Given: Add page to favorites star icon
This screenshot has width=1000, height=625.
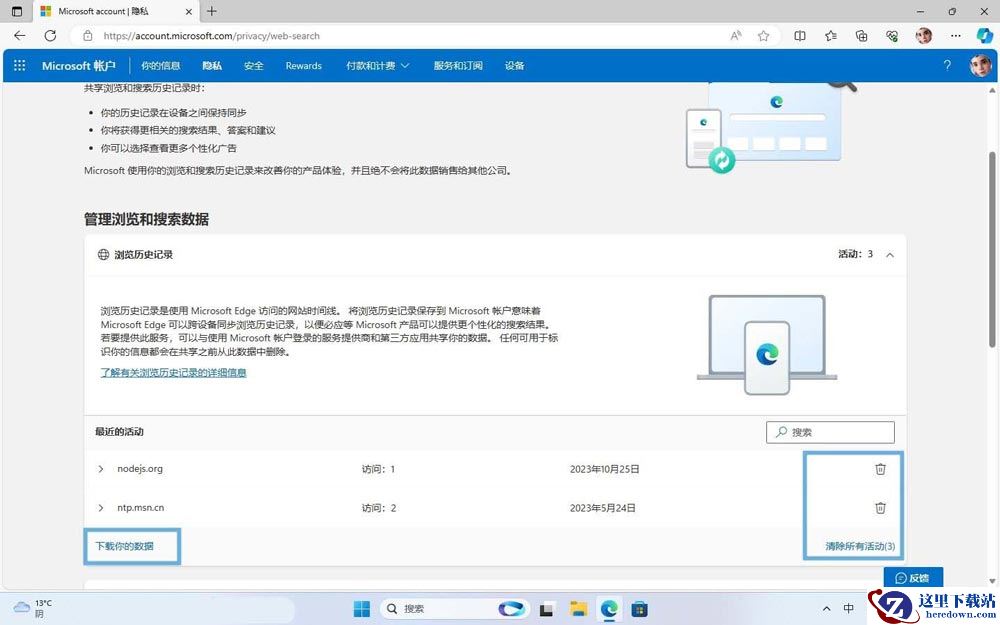Looking at the screenshot, I should pos(763,36).
